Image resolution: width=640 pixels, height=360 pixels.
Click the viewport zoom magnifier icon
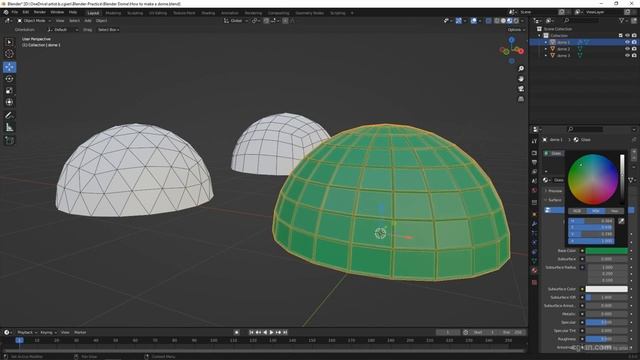(x=521, y=69)
